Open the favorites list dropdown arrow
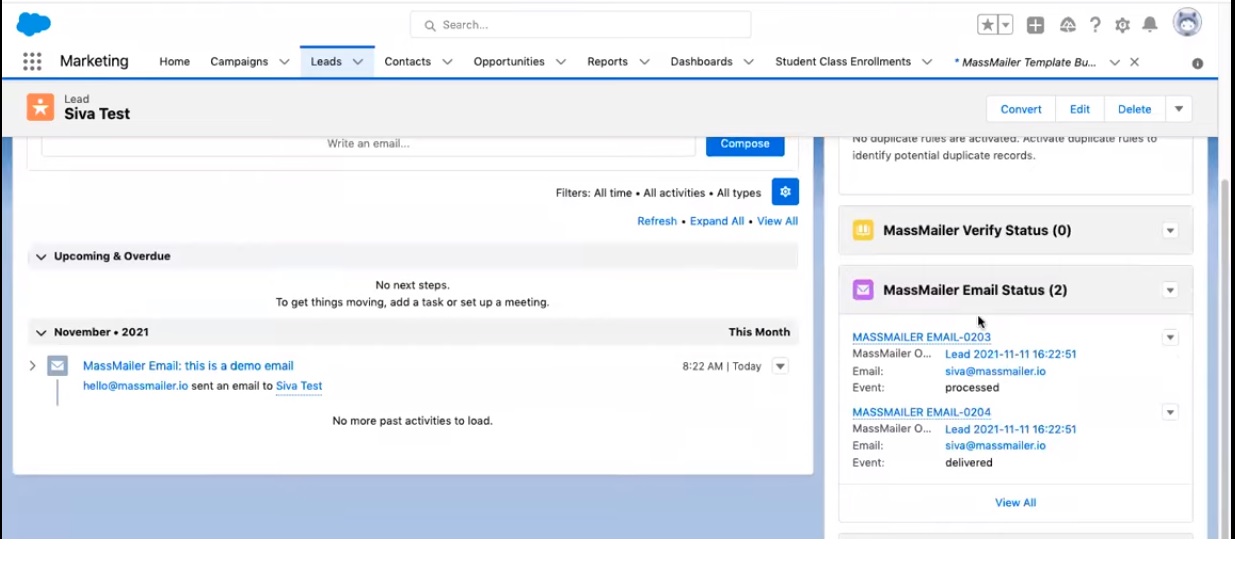Image resolution: width=1235 pixels, height=586 pixels. pos(1005,25)
